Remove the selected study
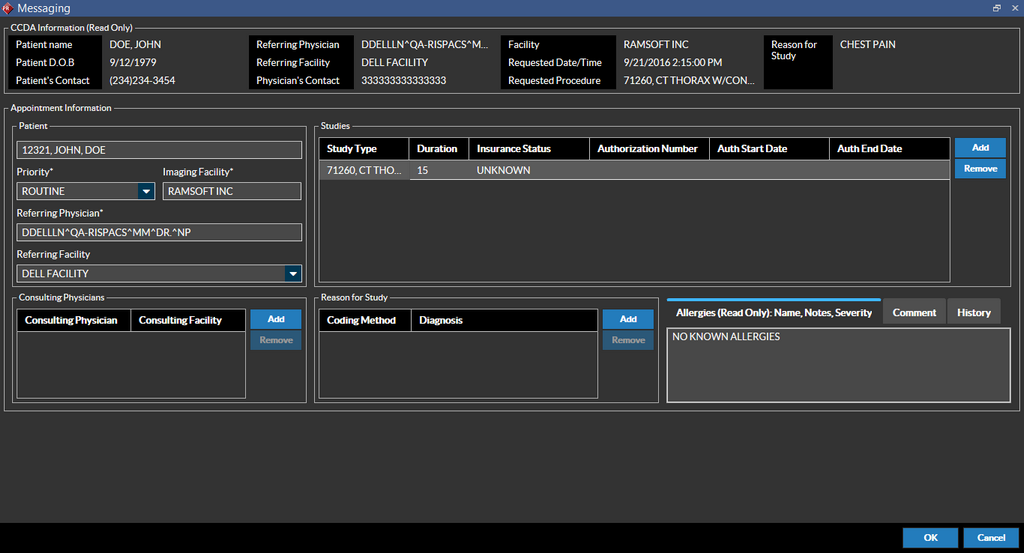Screen dimensions: 1024x553 click(980, 169)
